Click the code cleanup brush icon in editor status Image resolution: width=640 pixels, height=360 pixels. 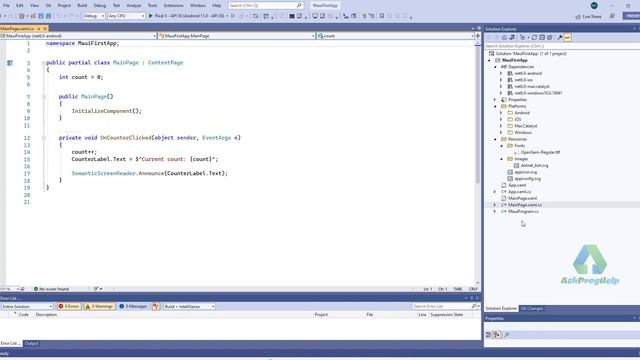click(x=96, y=289)
